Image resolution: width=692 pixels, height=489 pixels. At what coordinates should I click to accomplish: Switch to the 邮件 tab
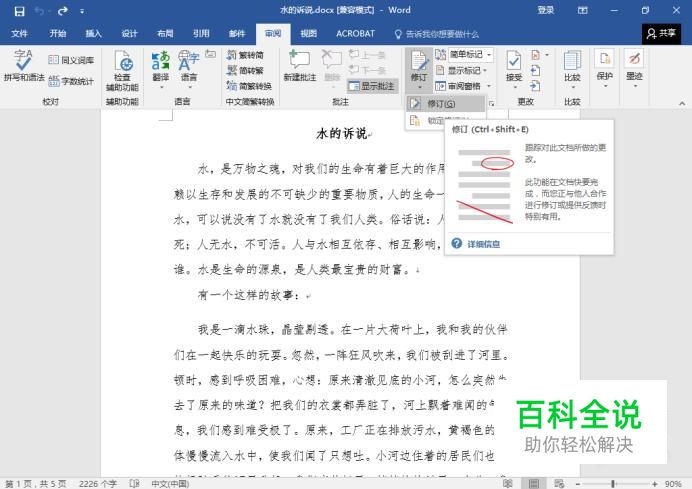pyautogui.click(x=237, y=34)
